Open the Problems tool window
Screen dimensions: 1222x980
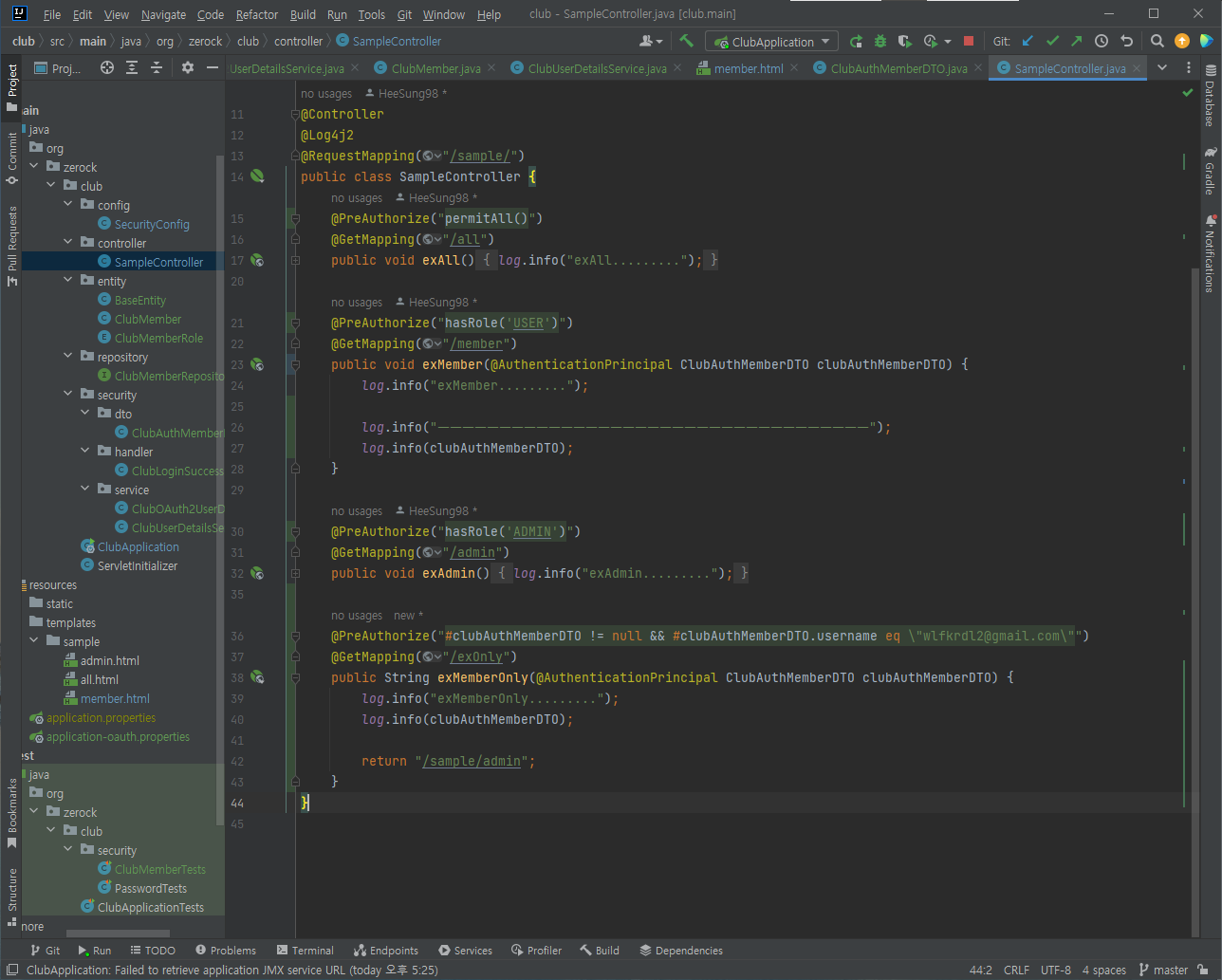pos(226,950)
